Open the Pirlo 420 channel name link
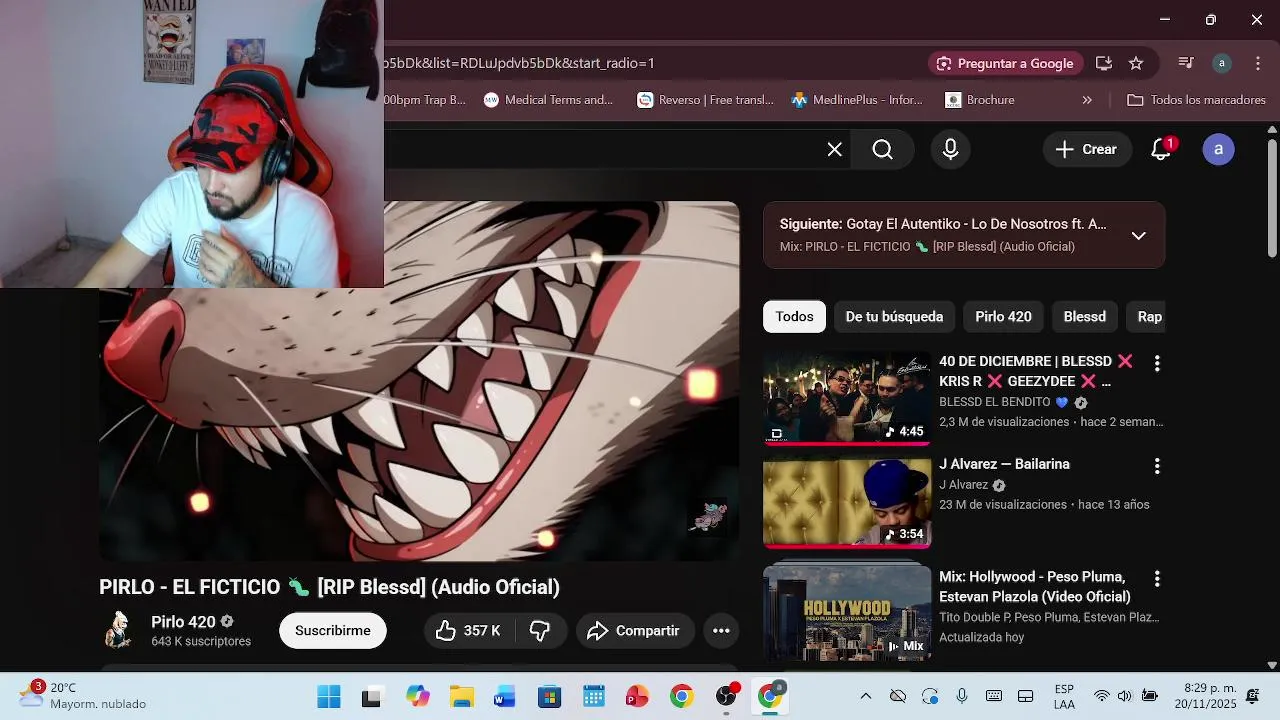Screen dimensions: 1280x720 coord(183,622)
